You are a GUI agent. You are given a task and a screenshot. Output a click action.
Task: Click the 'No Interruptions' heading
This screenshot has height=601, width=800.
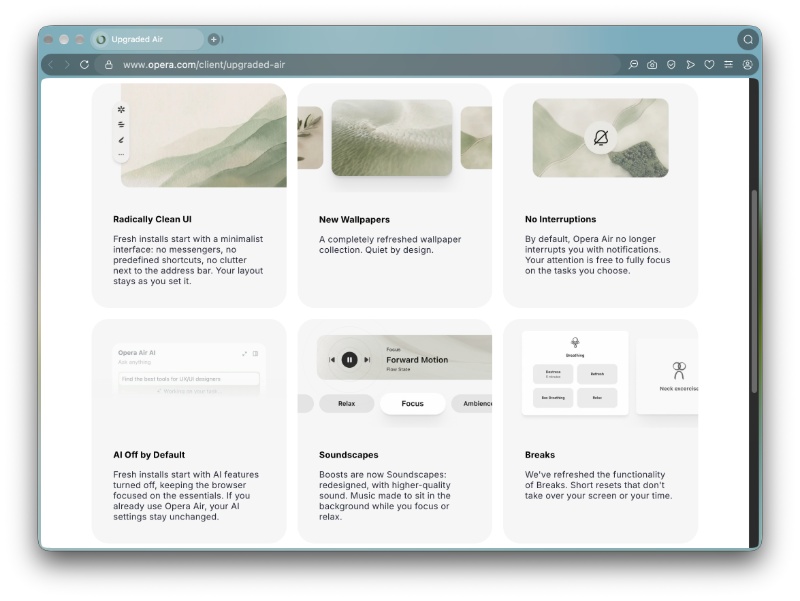coord(560,219)
